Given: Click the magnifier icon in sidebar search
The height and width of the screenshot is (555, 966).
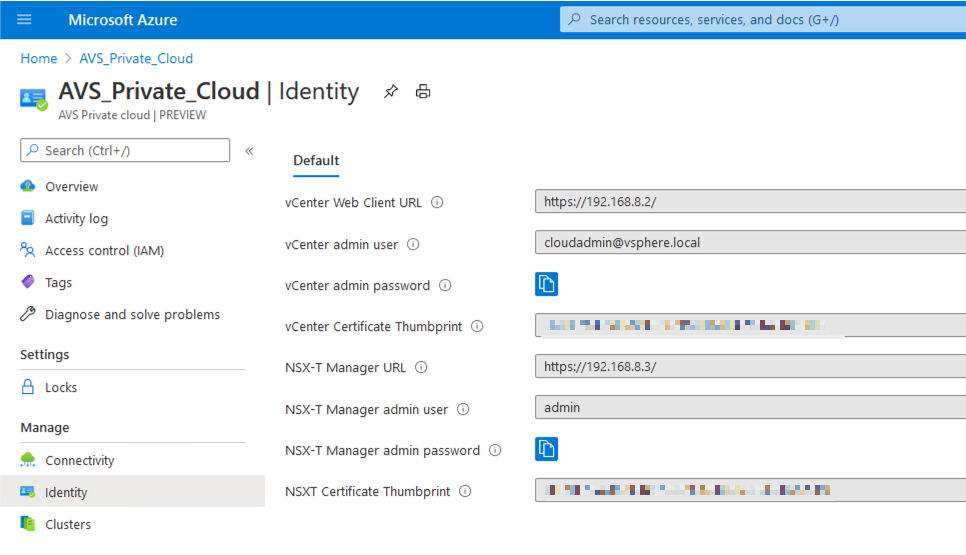Looking at the screenshot, I should [x=33, y=150].
